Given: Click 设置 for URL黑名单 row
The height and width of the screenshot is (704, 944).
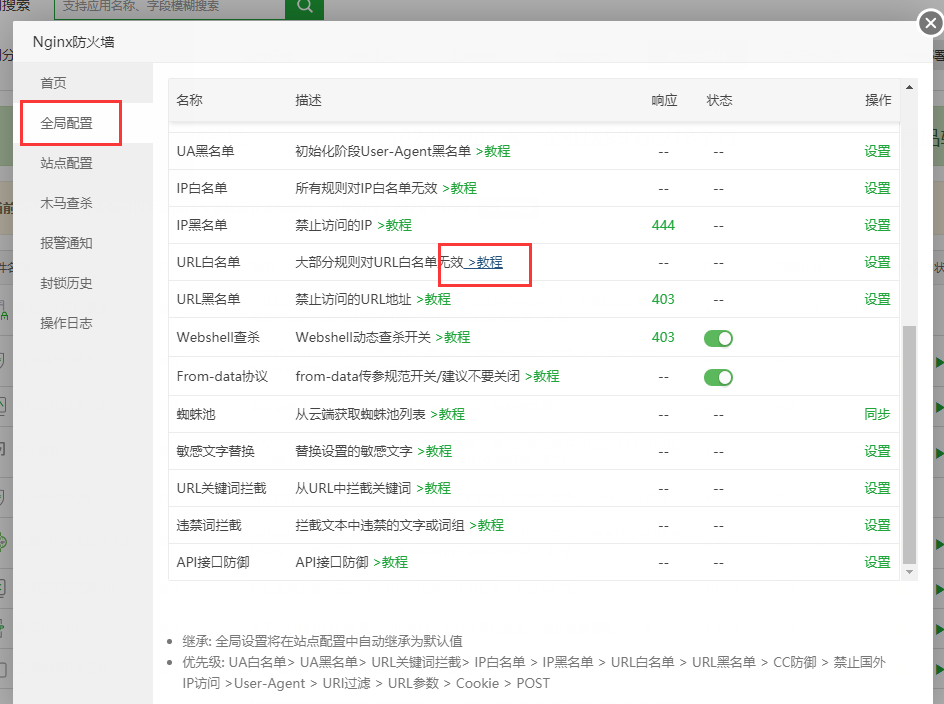Looking at the screenshot, I should coord(877,299).
